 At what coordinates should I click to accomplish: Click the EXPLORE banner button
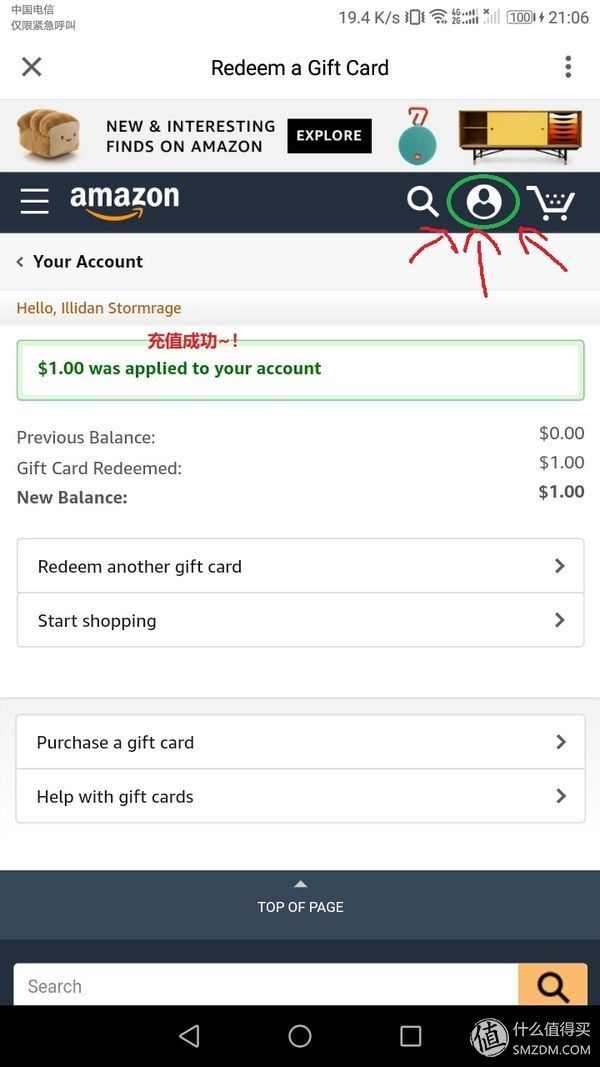tap(329, 136)
